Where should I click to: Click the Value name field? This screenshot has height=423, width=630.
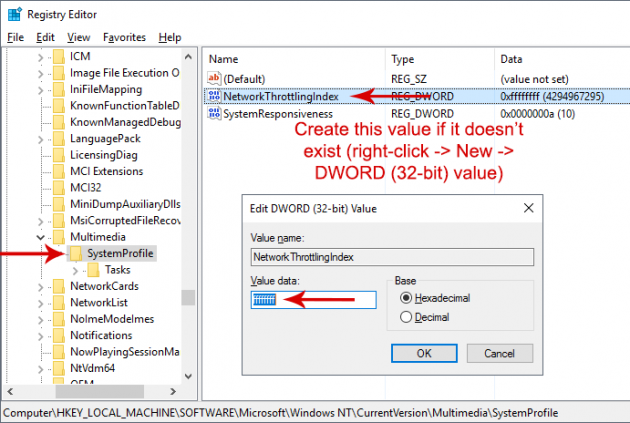[392, 257]
